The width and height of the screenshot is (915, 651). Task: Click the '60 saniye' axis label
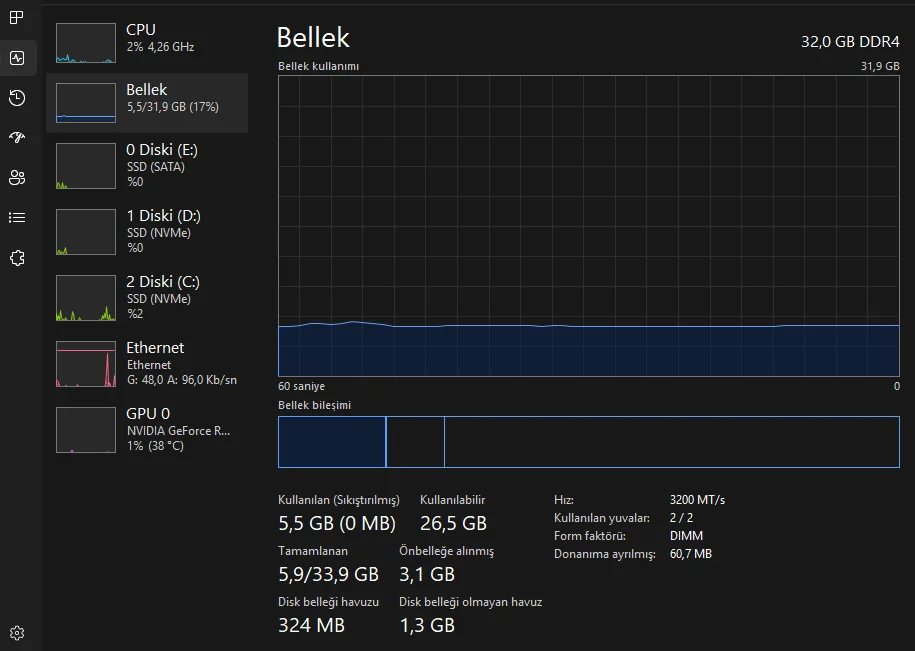[x=302, y=386]
